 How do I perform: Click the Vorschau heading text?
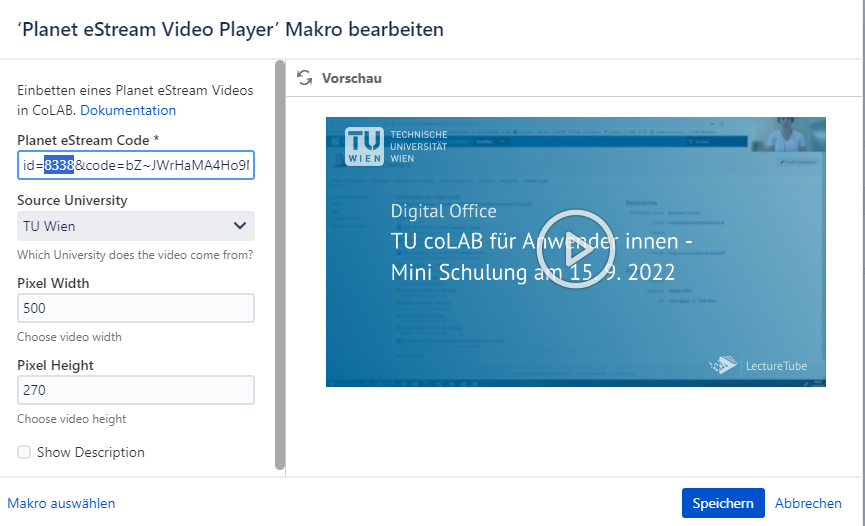tap(351, 78)
